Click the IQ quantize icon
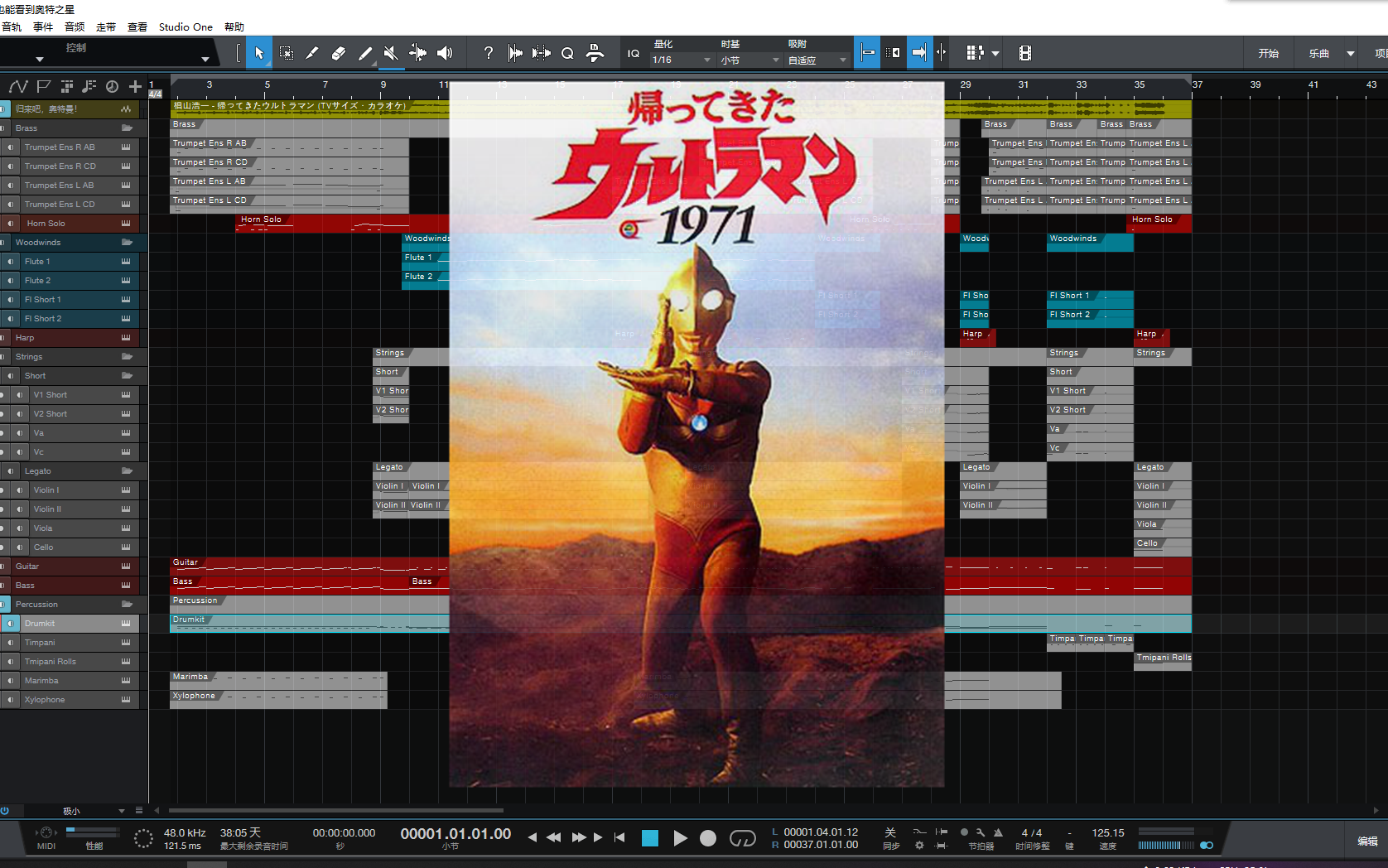 (634, 53)
